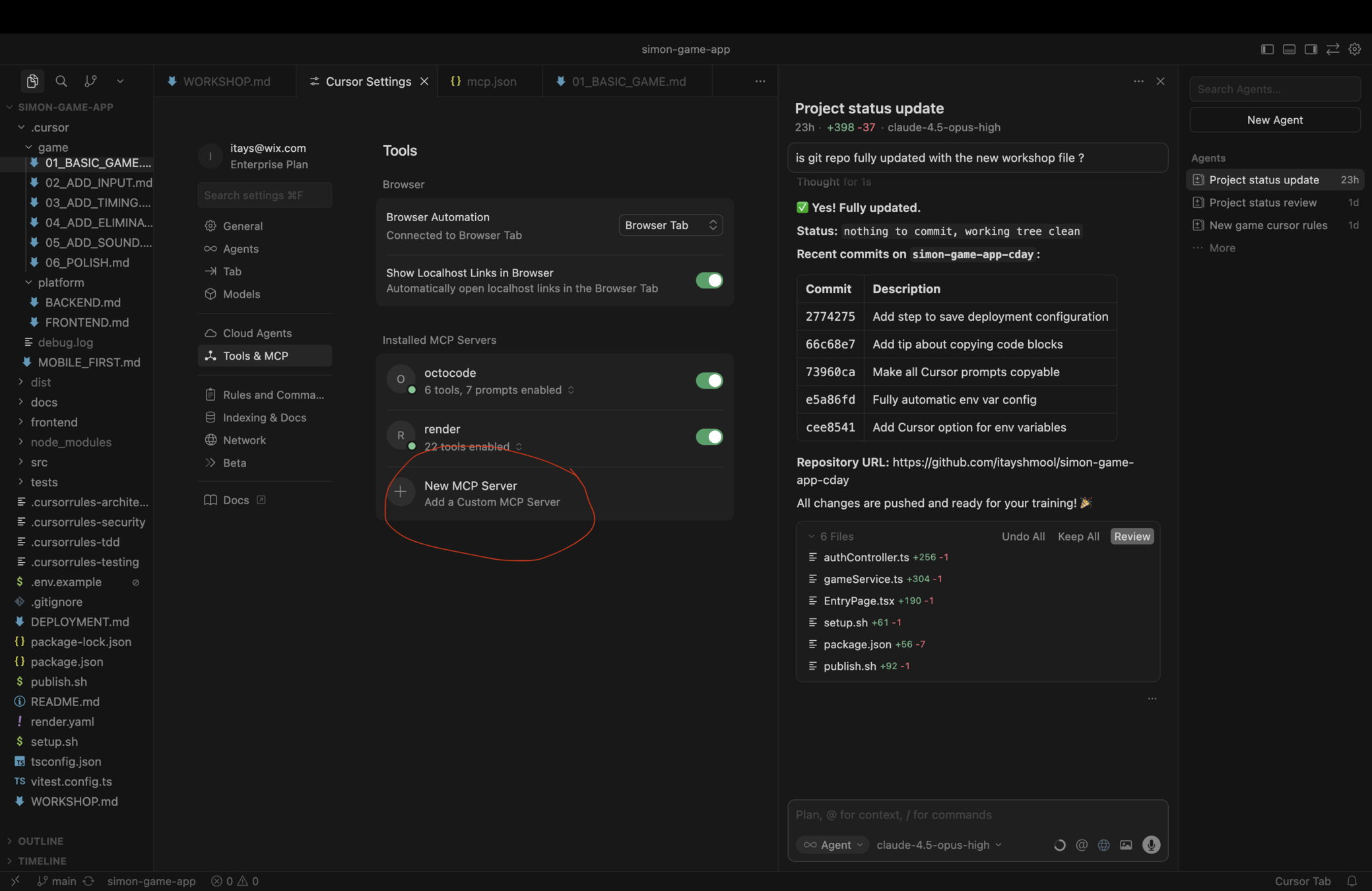Select the source control branch icon in sidebar
Viewport: 1372px width, 891px height.
[90, 81]
